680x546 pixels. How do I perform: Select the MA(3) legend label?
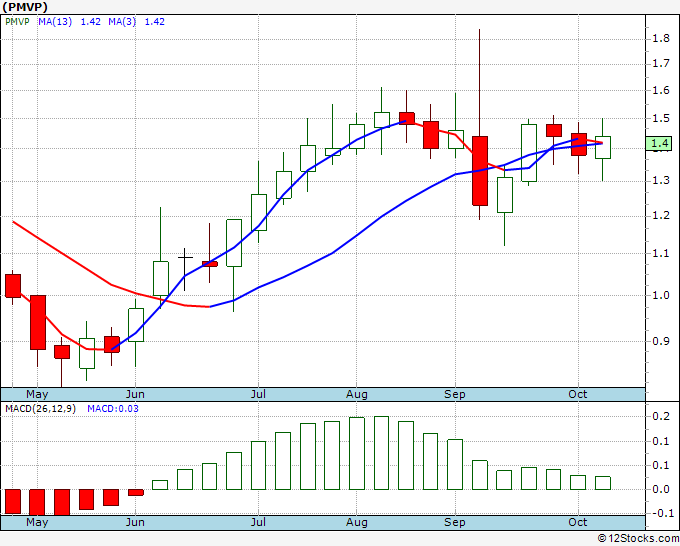(x=122, y=22)
